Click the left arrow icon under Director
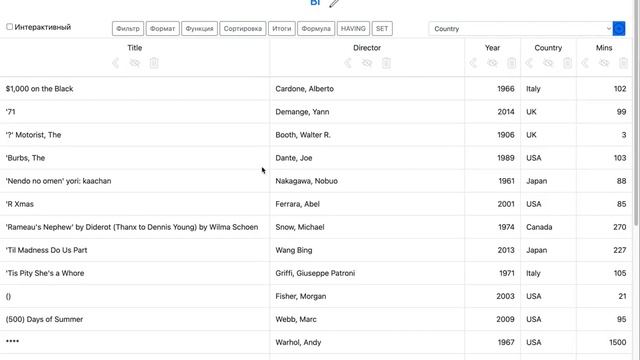Screen dimensions: 640x360 click(x=348, y=63)
